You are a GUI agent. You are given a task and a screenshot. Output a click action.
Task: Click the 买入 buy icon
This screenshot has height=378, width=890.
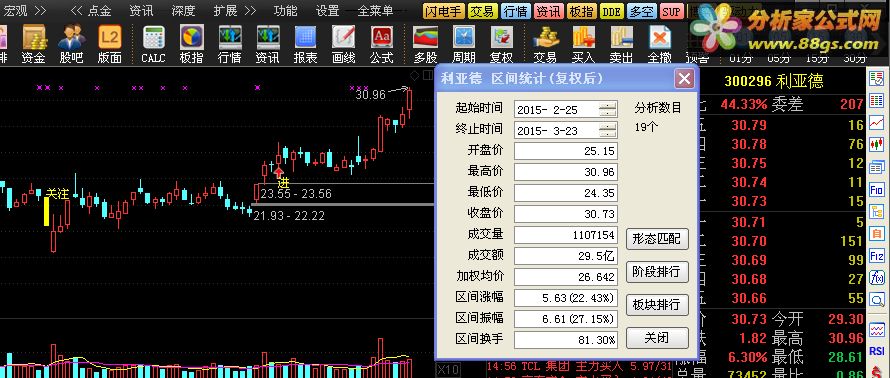pos(583,44)
